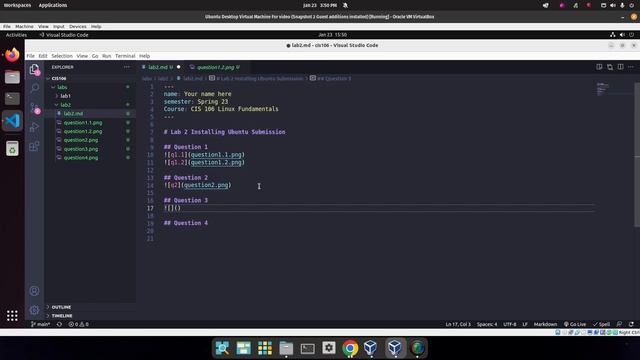Viewport: 640px width, 360px height.
Task: Switch to the question1.2.png editor tab
Action: [217, 67]
